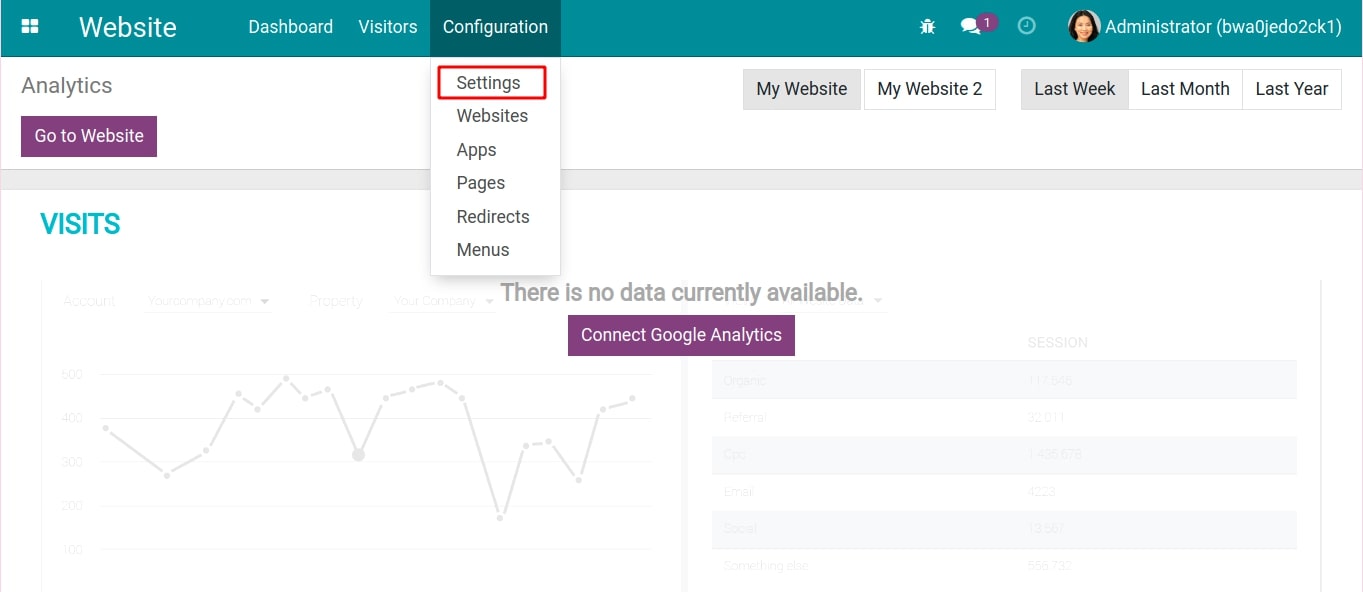Select the Last Year date range

(x=1291, y=89)
